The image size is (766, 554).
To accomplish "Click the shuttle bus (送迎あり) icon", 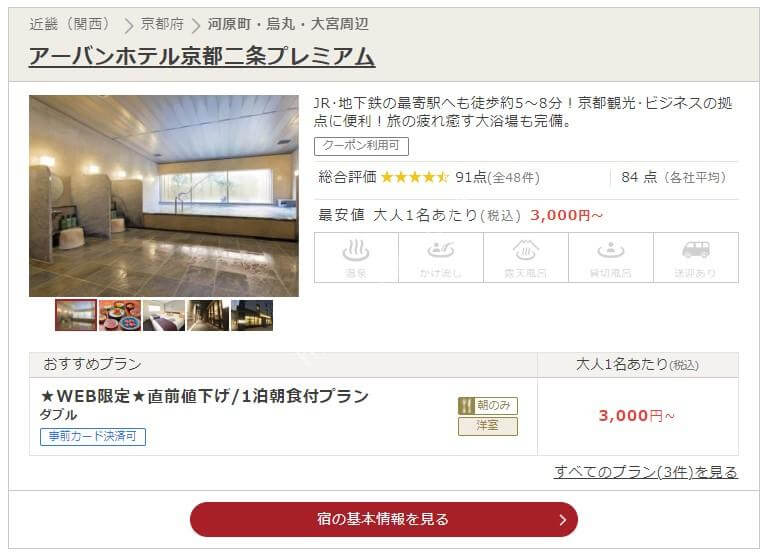I will (696, 257).
